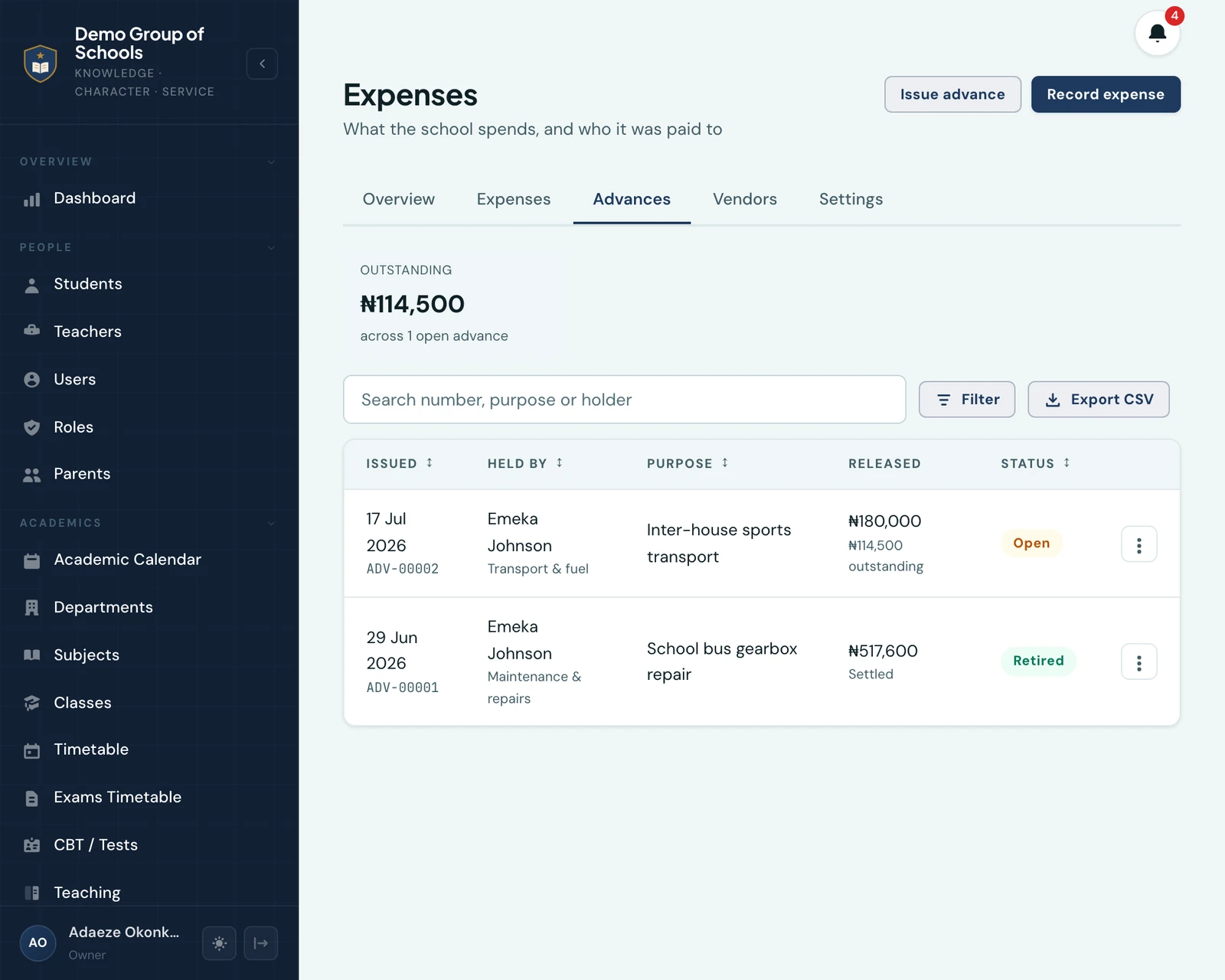Screen dimensions: 1225x980
Task: Open CBT / Tests
Action: tap(149, 845)
